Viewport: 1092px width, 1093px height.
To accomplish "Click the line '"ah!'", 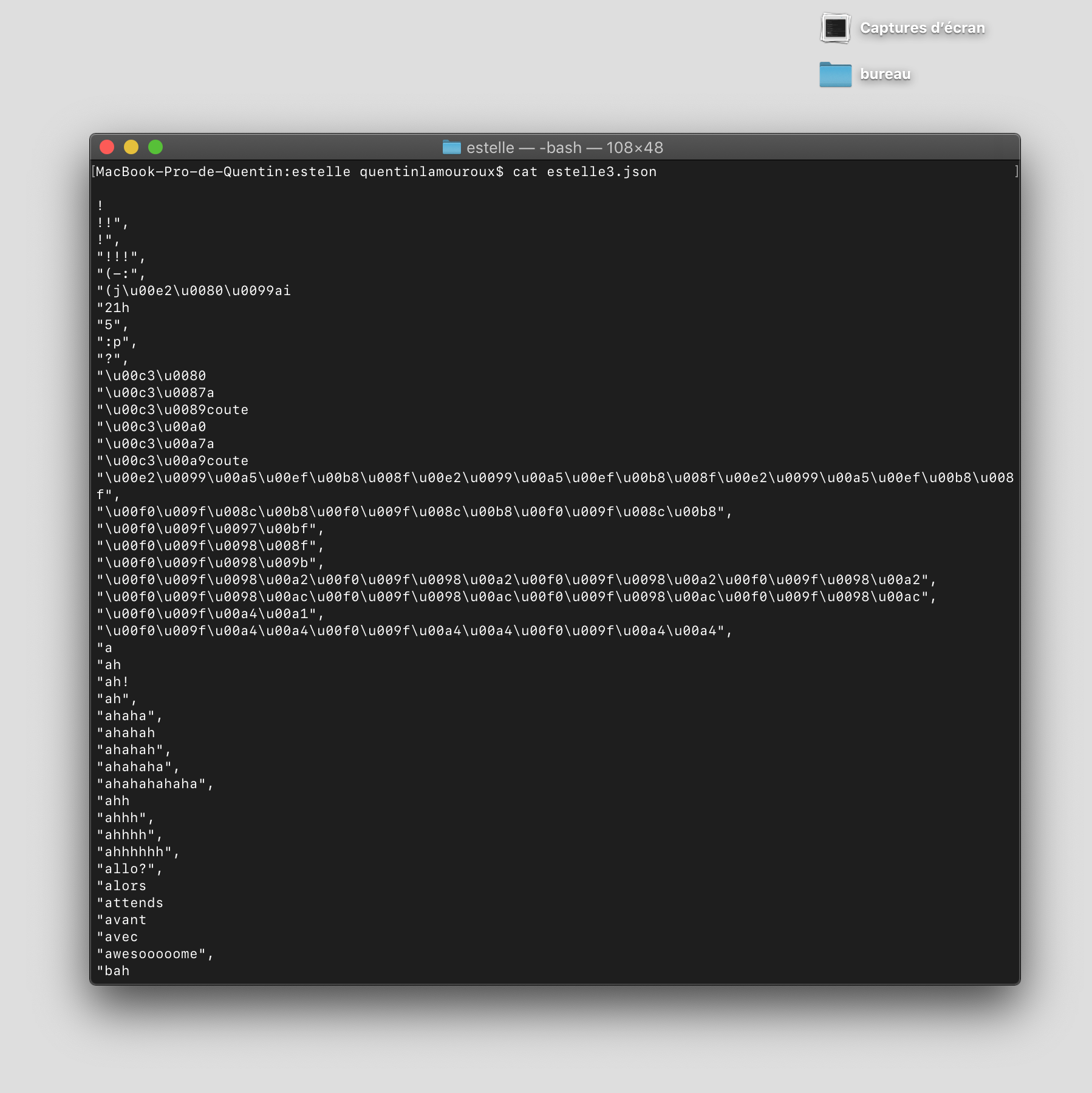I will click(113, 682).
